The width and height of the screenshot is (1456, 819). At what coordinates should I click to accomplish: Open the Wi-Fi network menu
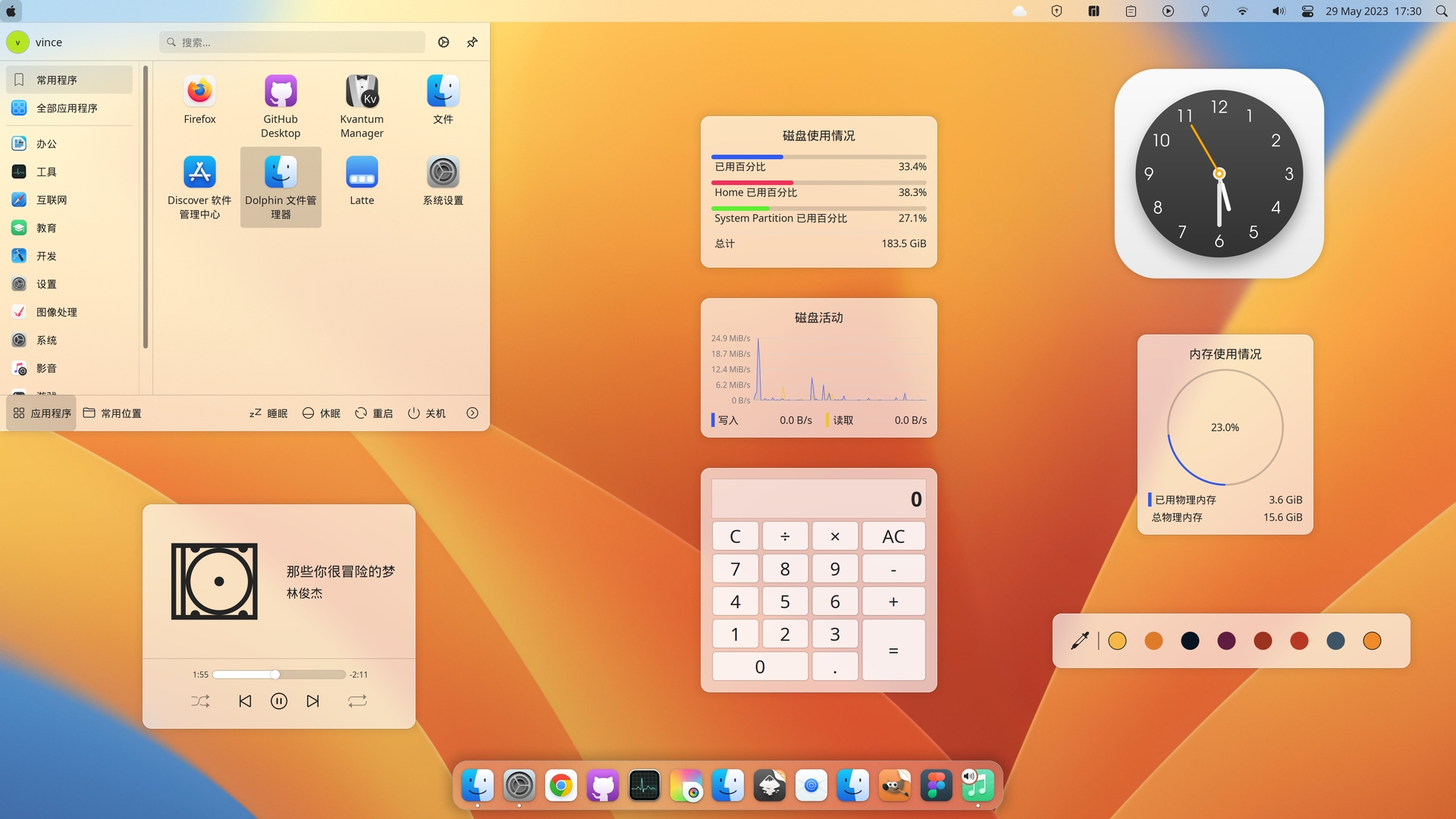pos(1242,11)
